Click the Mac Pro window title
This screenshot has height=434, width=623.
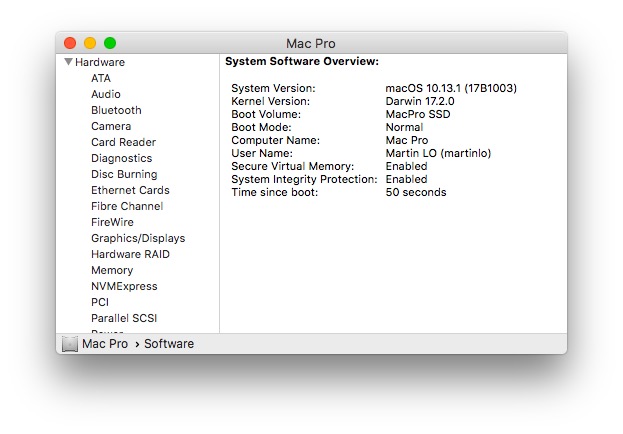tap(311, 43)
